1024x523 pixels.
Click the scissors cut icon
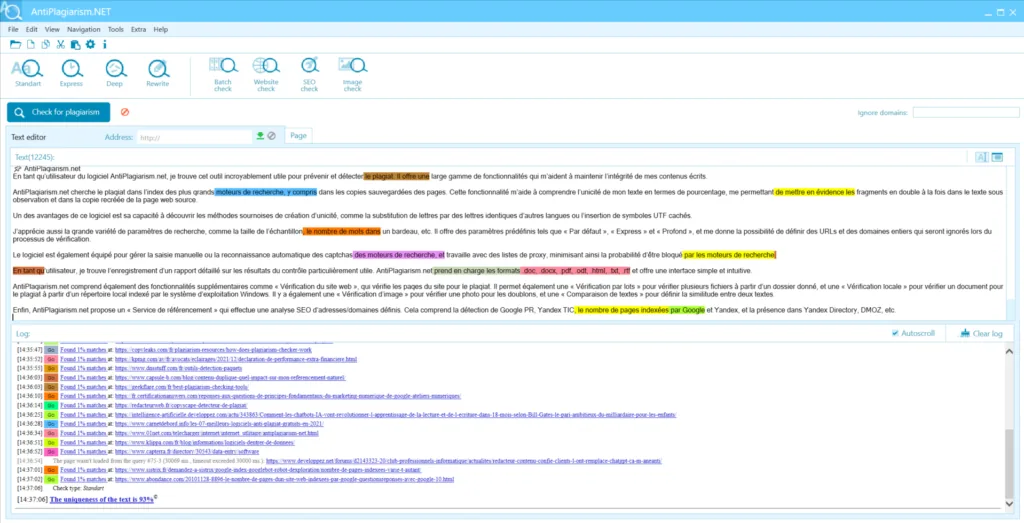point(61,44)
